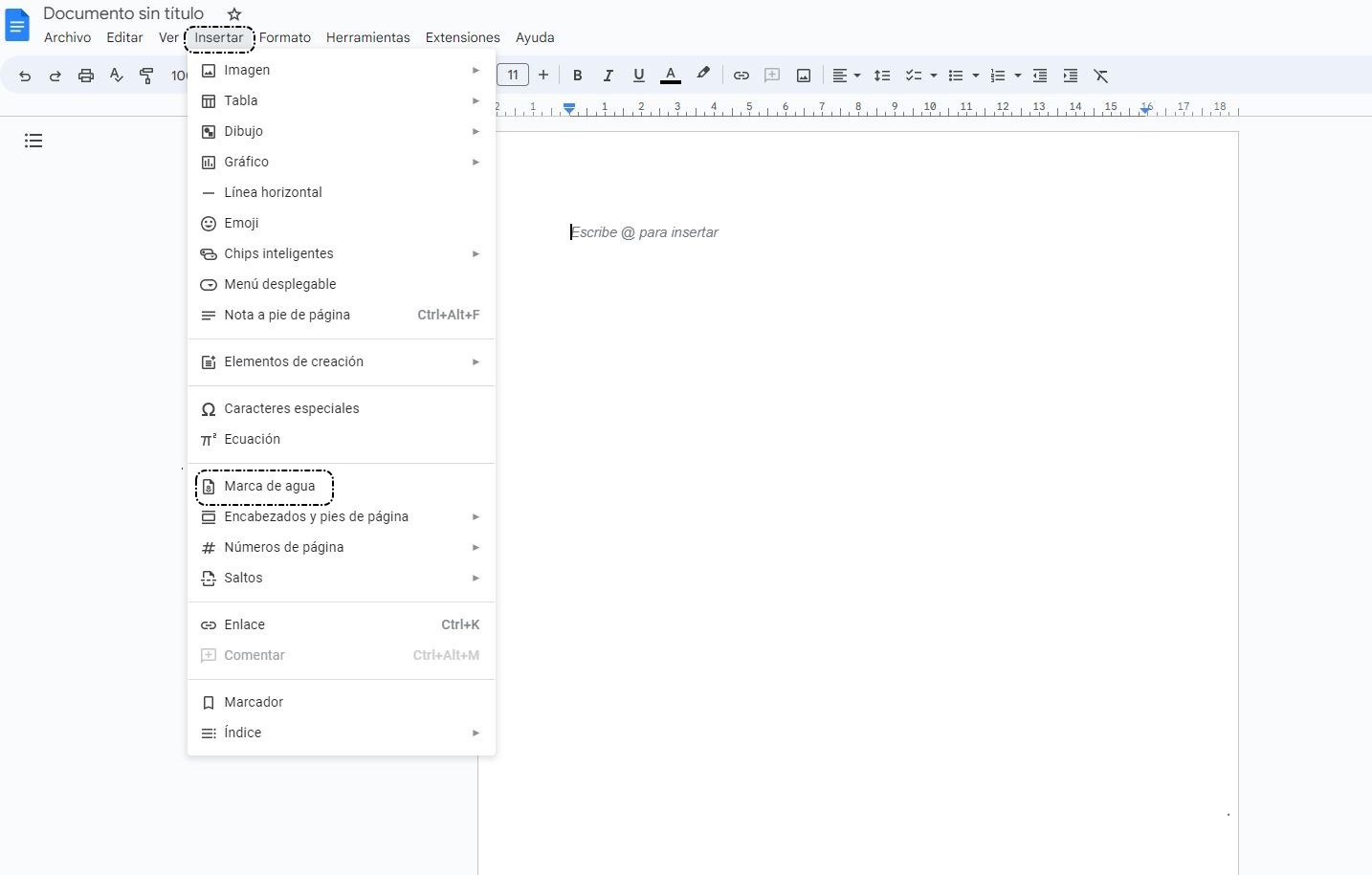Click the increase indent icon
This screenshot has height=875, width=1372.
[1071, 76]
